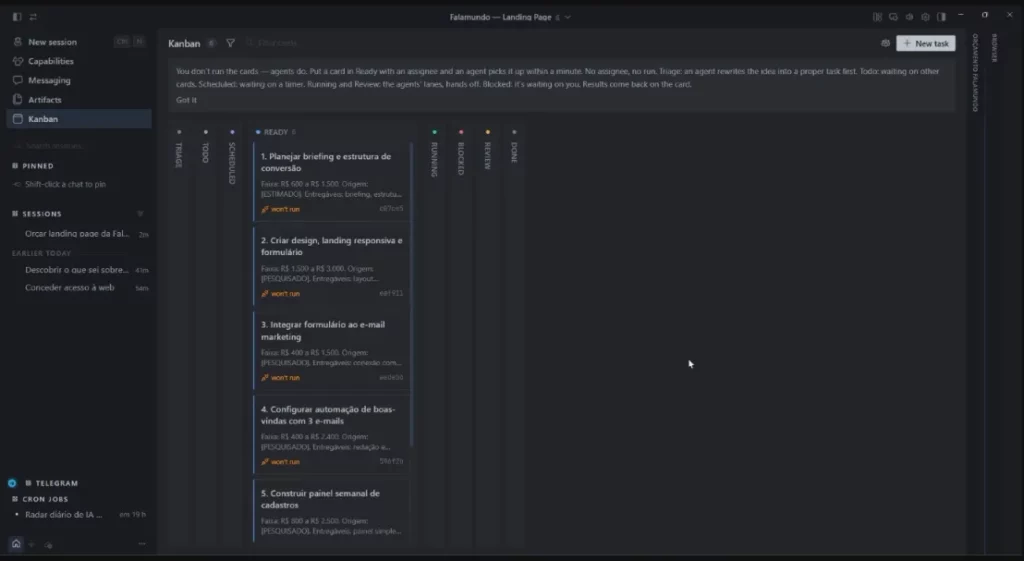Click the New session icon
Image resolution: width=1024 pixels, height=561 pixels.
click(18, 42)
